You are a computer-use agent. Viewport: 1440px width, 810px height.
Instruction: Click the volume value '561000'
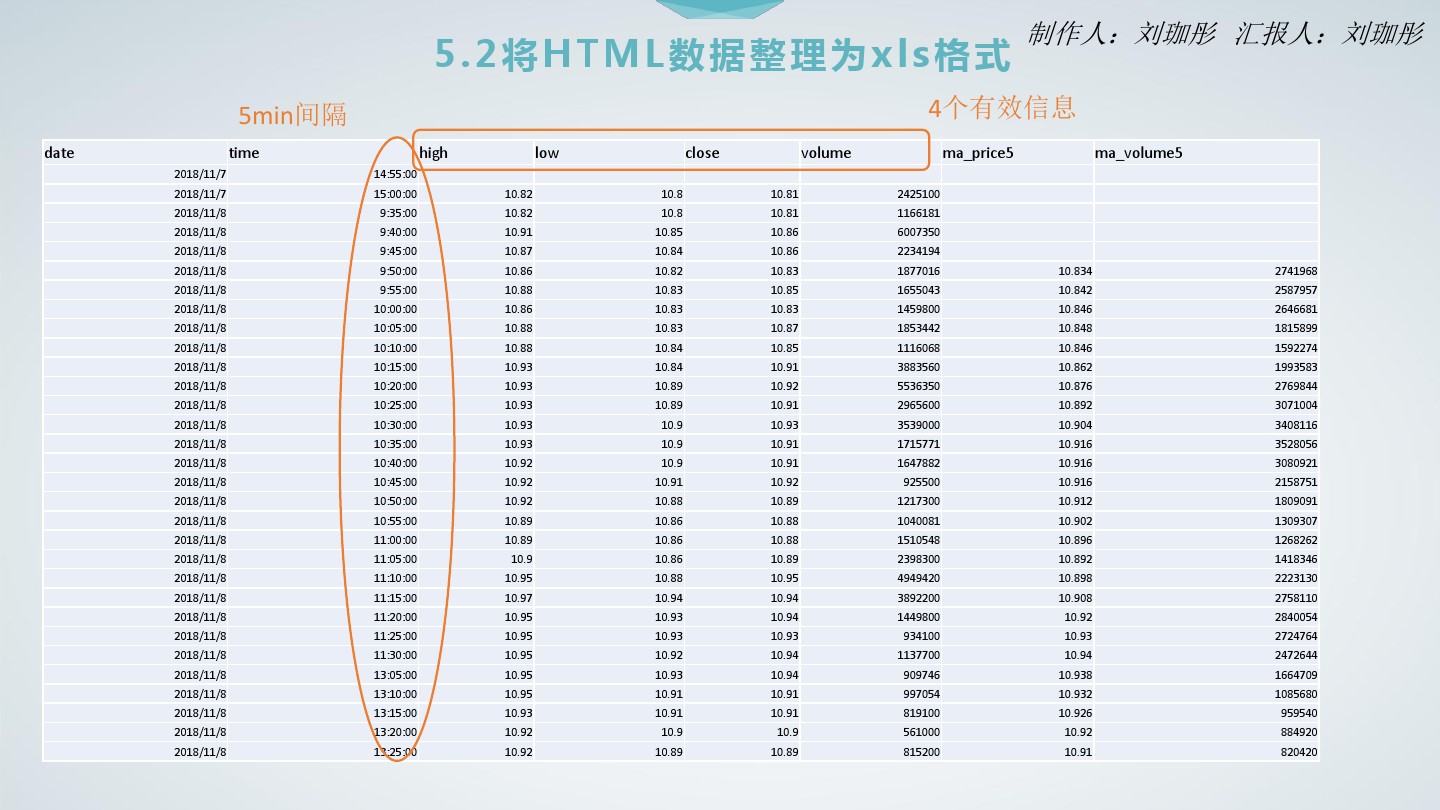(921, 732)
